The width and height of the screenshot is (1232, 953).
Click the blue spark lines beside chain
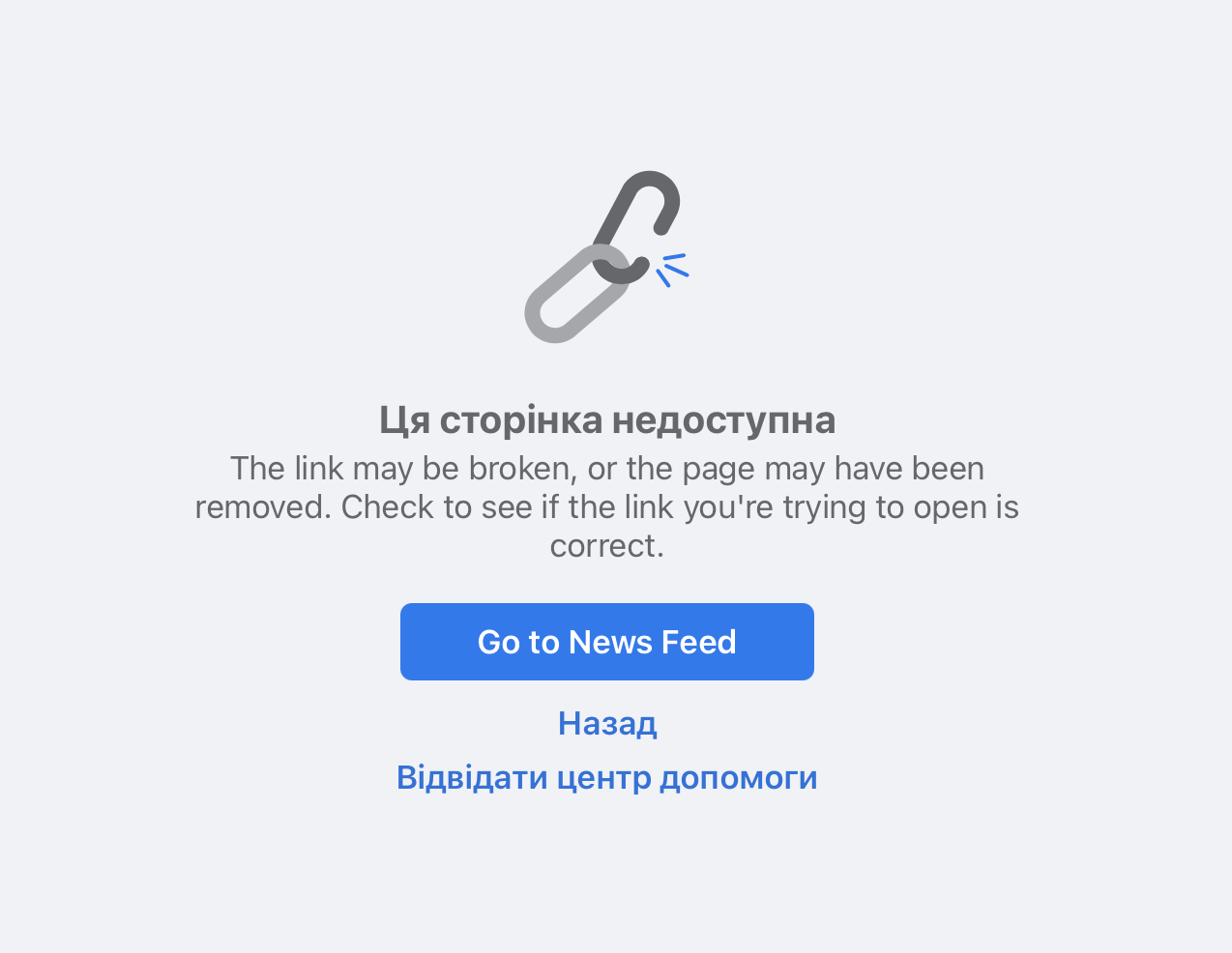673,270
